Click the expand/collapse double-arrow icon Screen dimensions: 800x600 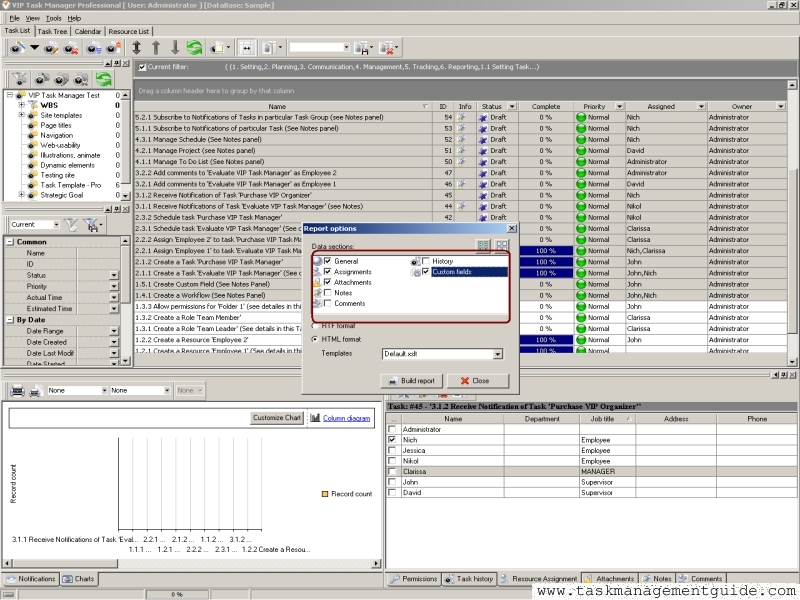(136, 47)
